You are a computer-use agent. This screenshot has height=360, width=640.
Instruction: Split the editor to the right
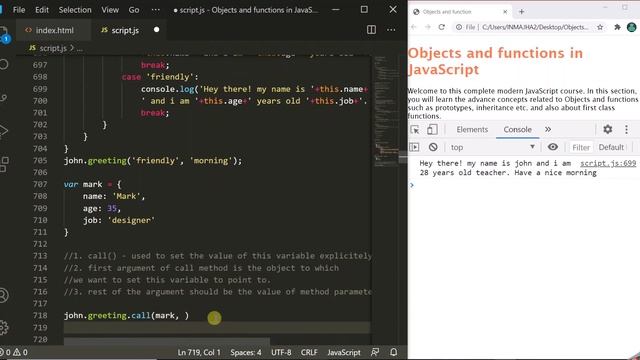point(371,30)
